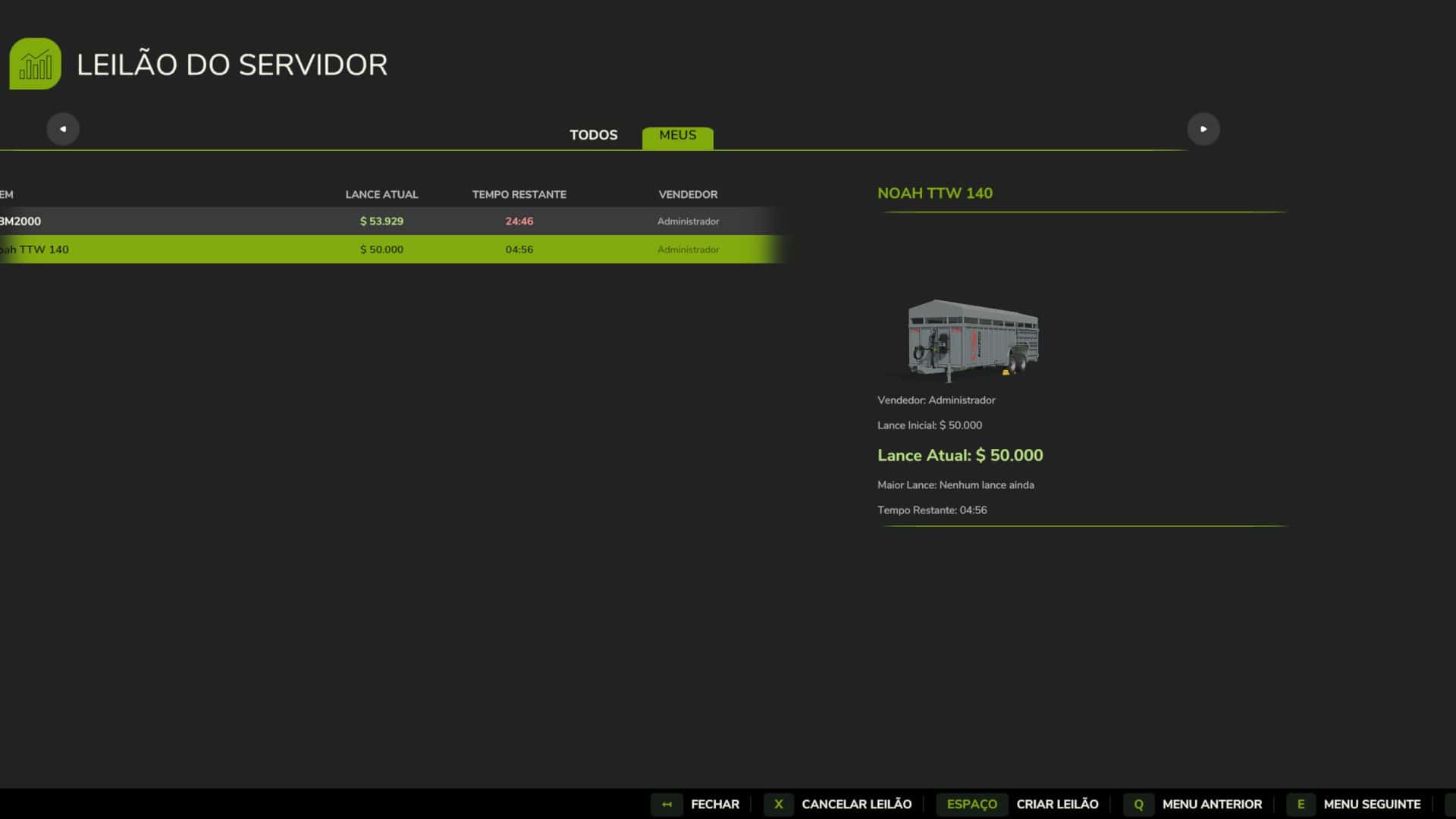Select the MEUS tab
Image resolution: width=1456 pixels, height=819 pixels.
[677, 136]
